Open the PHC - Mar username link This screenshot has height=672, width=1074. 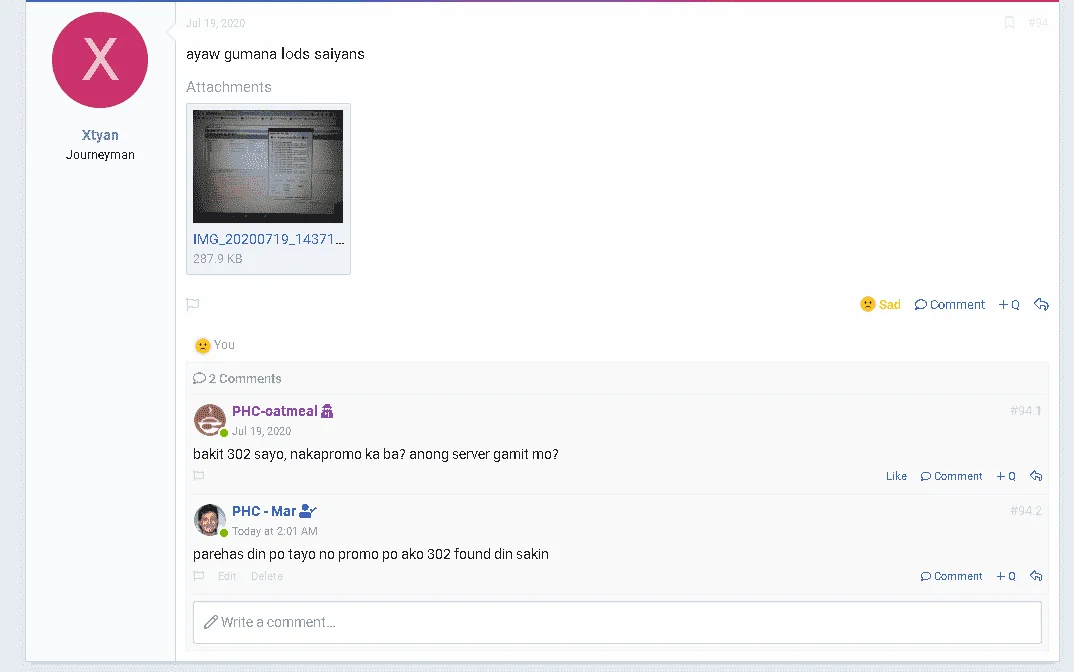(x=264, y=511)
